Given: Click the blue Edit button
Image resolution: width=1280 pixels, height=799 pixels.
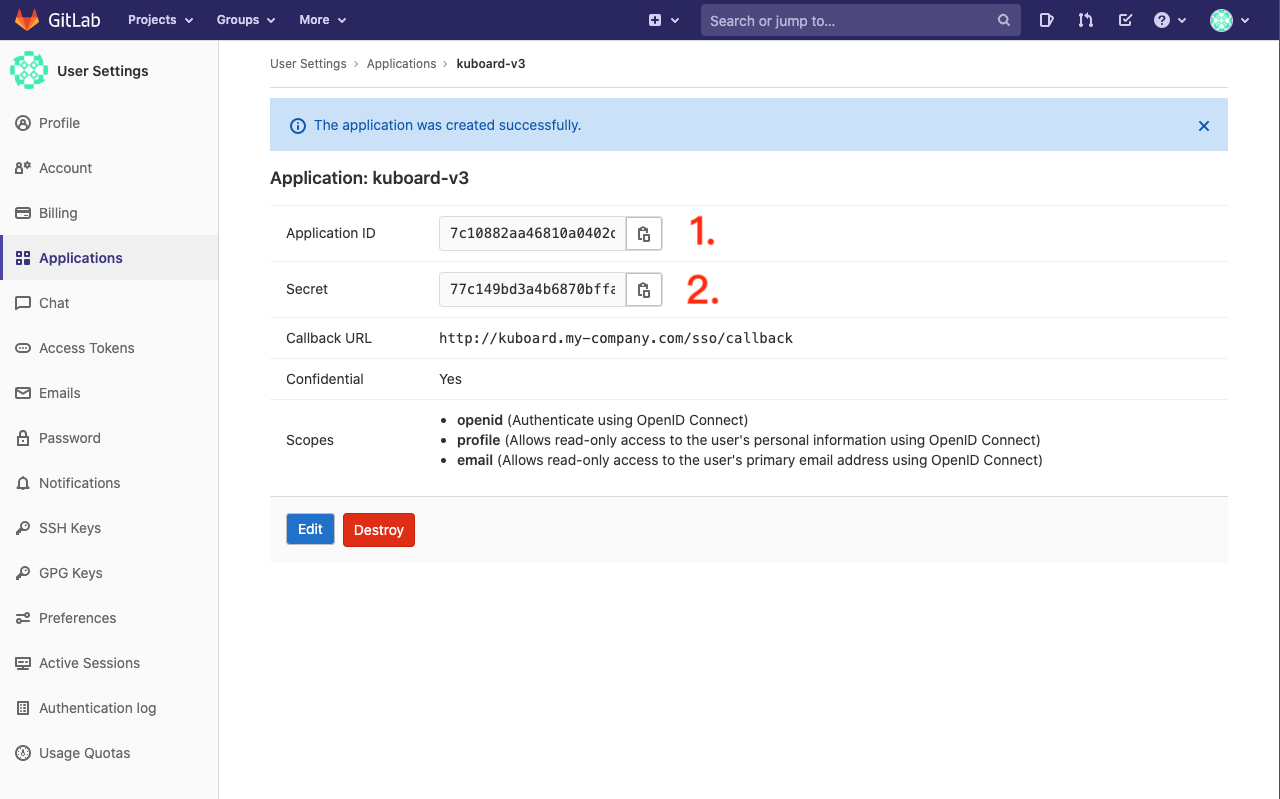Looking at the screenshot, I should [x=310, y=529].
